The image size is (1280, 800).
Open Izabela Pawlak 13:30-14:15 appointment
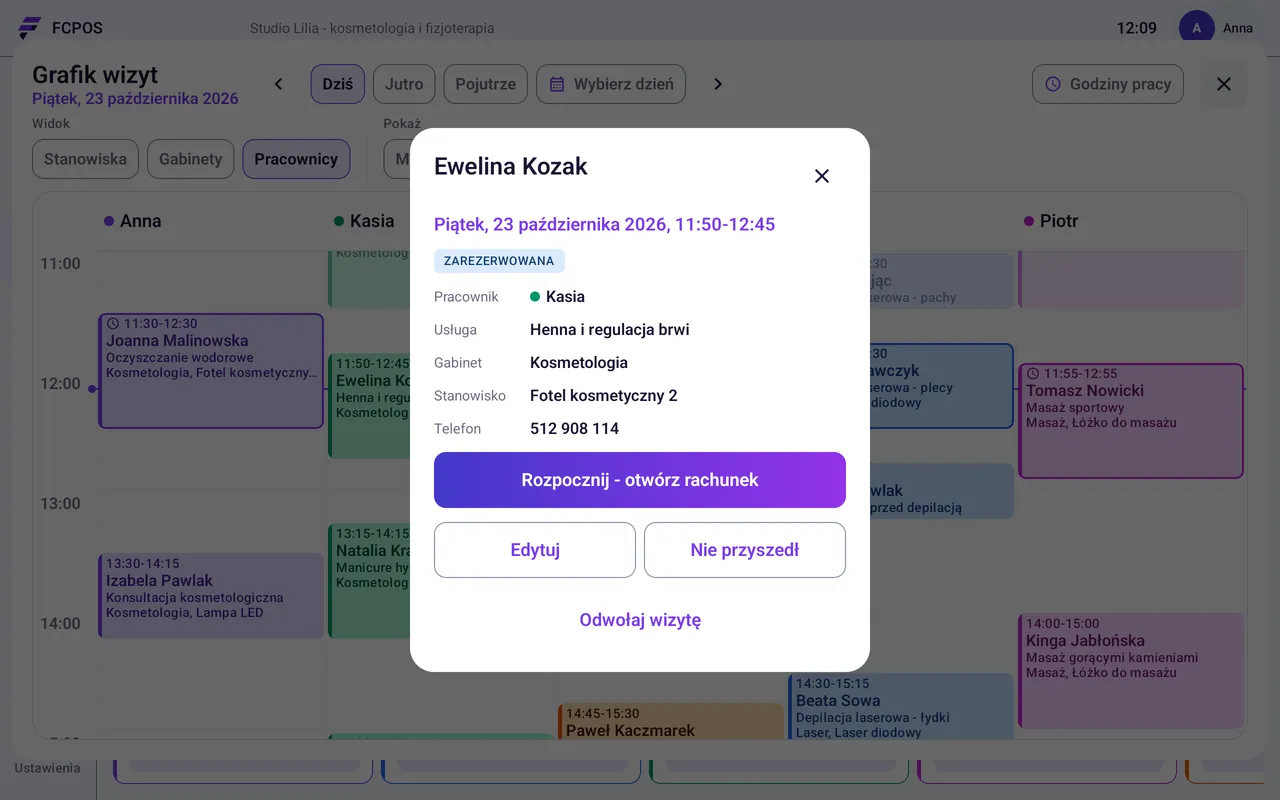point(211,596)
